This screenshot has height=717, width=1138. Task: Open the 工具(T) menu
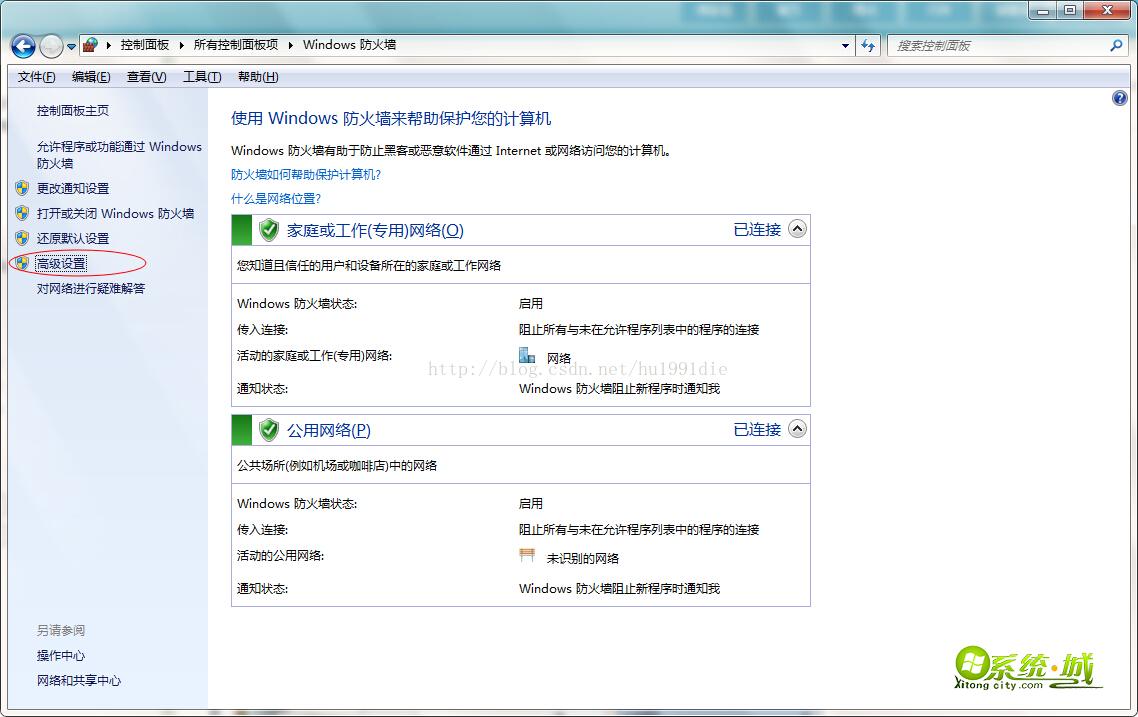tap(201, 77)
